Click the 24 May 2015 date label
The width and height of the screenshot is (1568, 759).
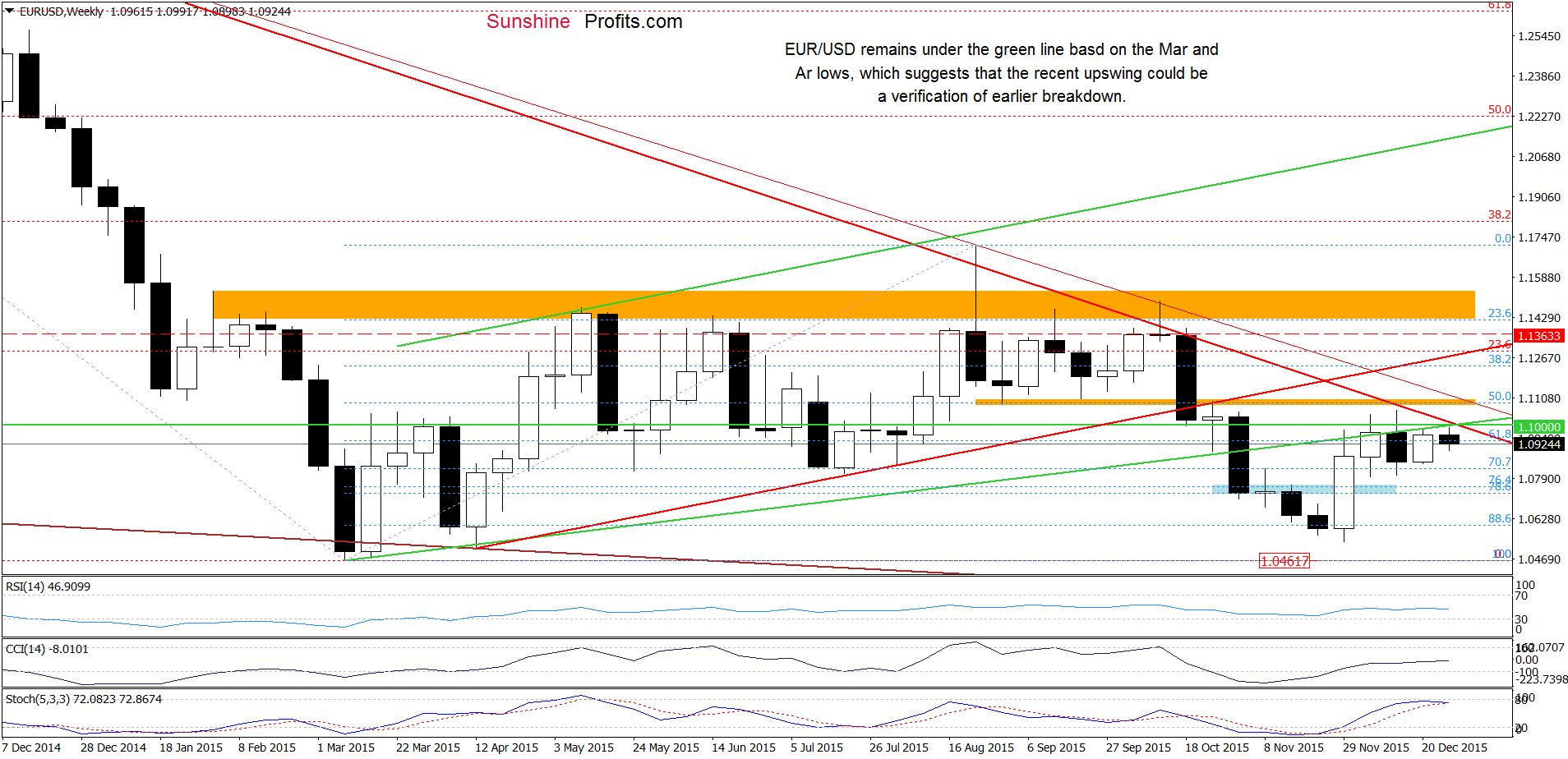coord(666,747)
